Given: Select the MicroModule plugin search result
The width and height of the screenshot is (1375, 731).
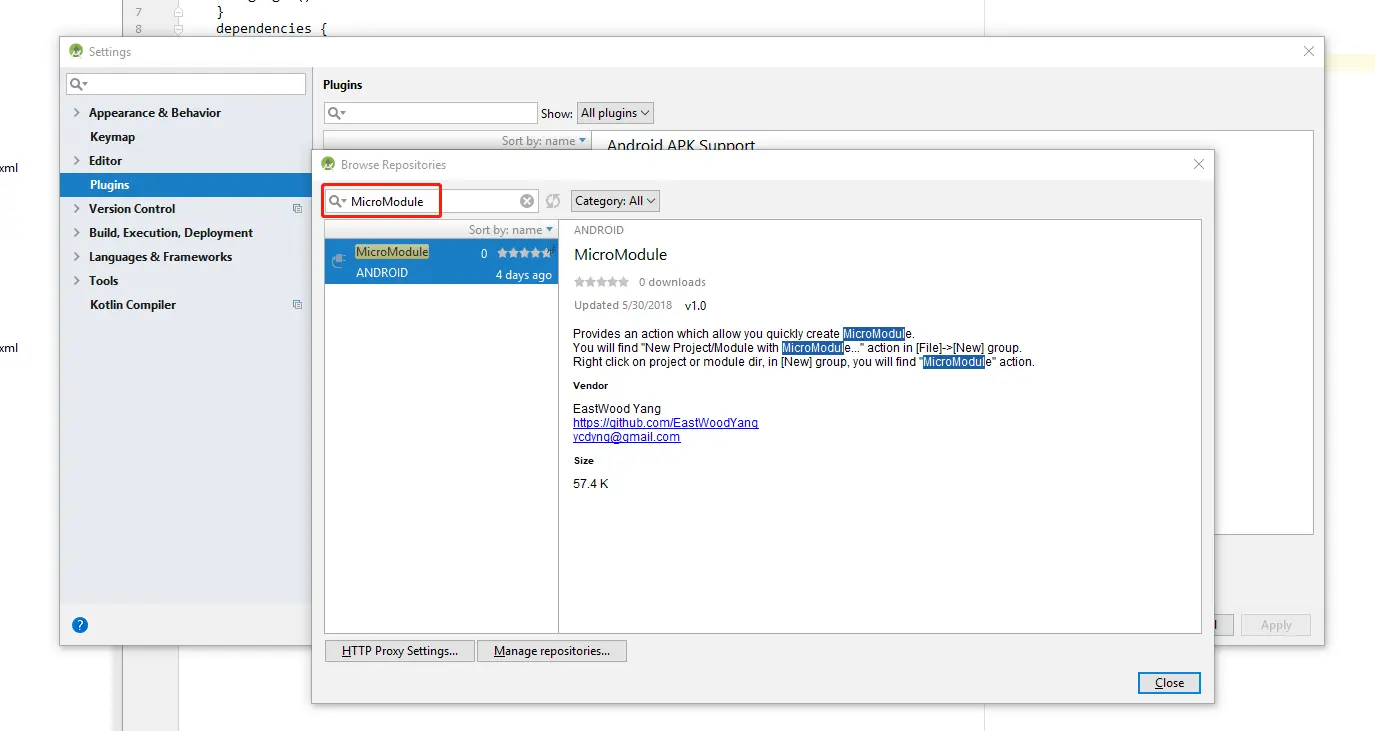Looking at the screenshot, I should [441, 262].
